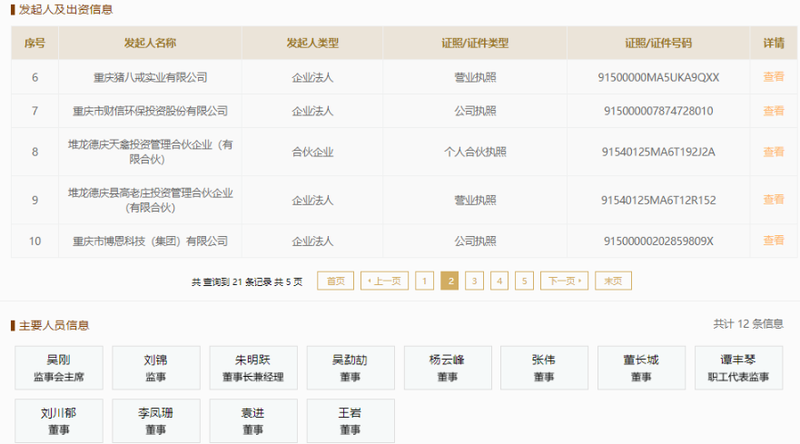Screen dimensions: 800x444
Task: Click the 共查询到 21 条记录 summary text
Action: 247,282
